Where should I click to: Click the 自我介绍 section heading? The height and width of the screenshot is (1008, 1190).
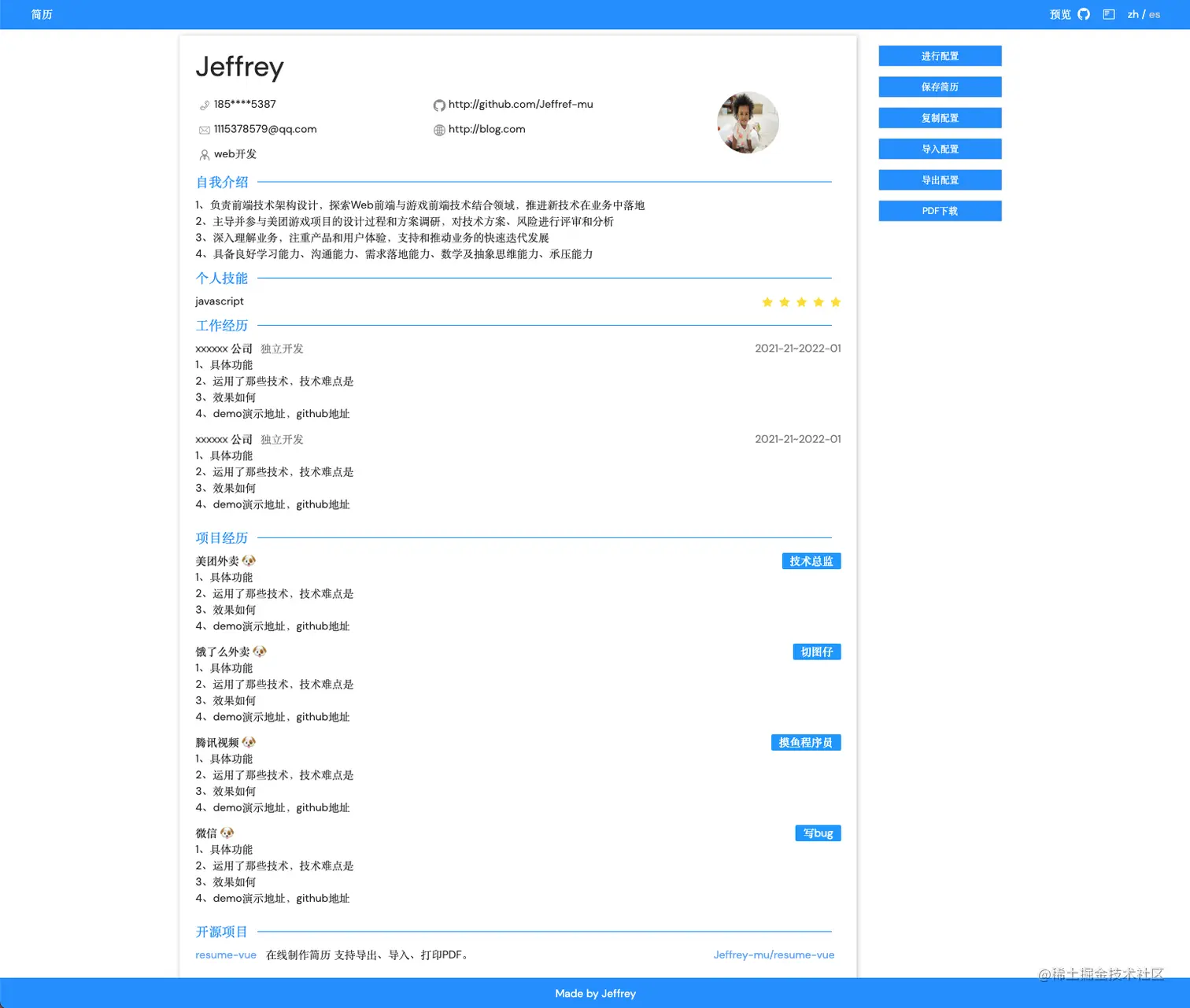click(x=222, y=182)
